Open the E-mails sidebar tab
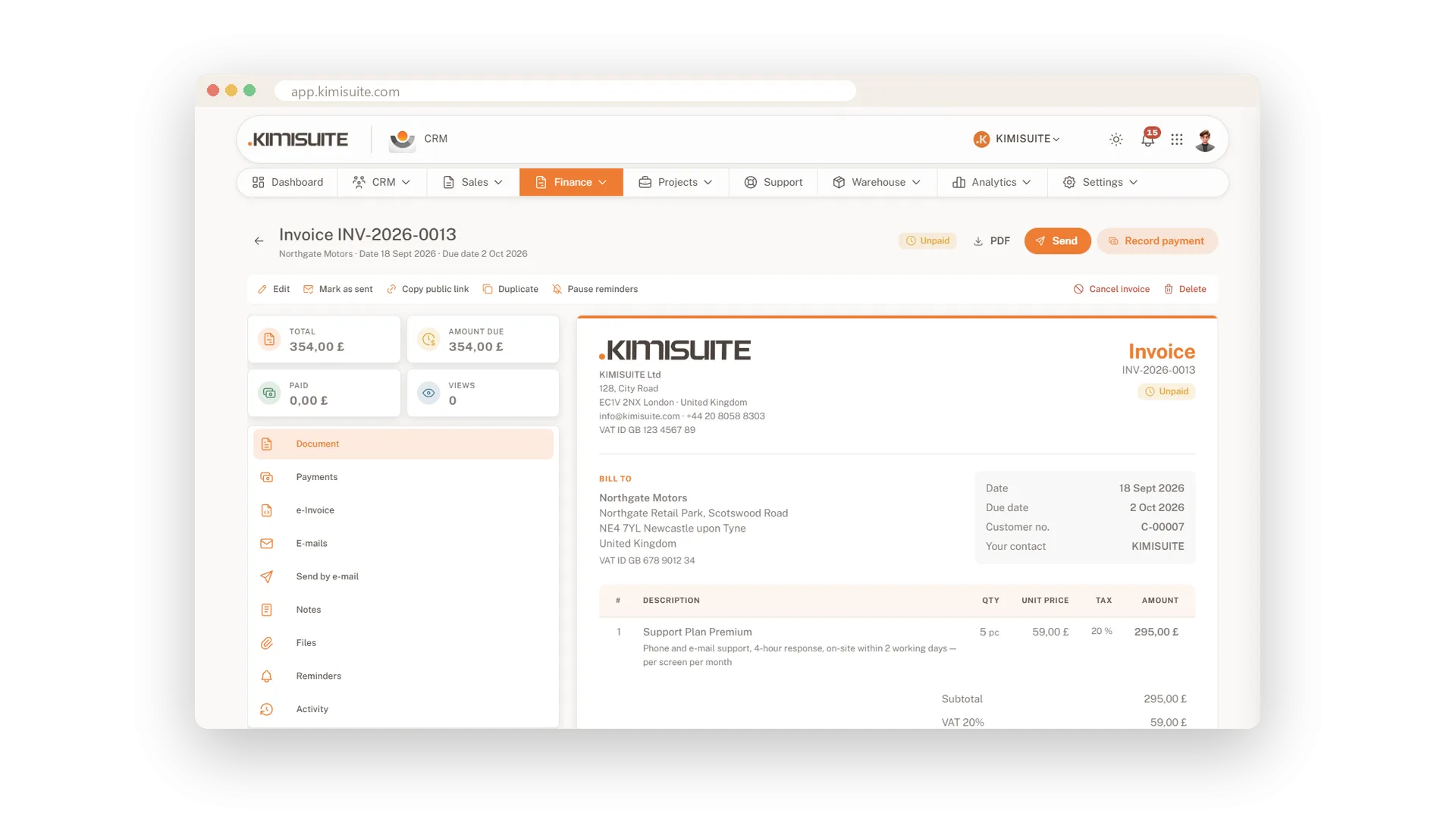This screenshot has height=819, width=1456. click(403, 544)
